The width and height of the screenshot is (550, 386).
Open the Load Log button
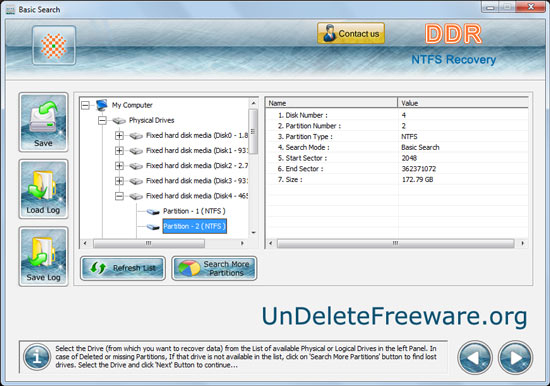(x=43, y=189)
